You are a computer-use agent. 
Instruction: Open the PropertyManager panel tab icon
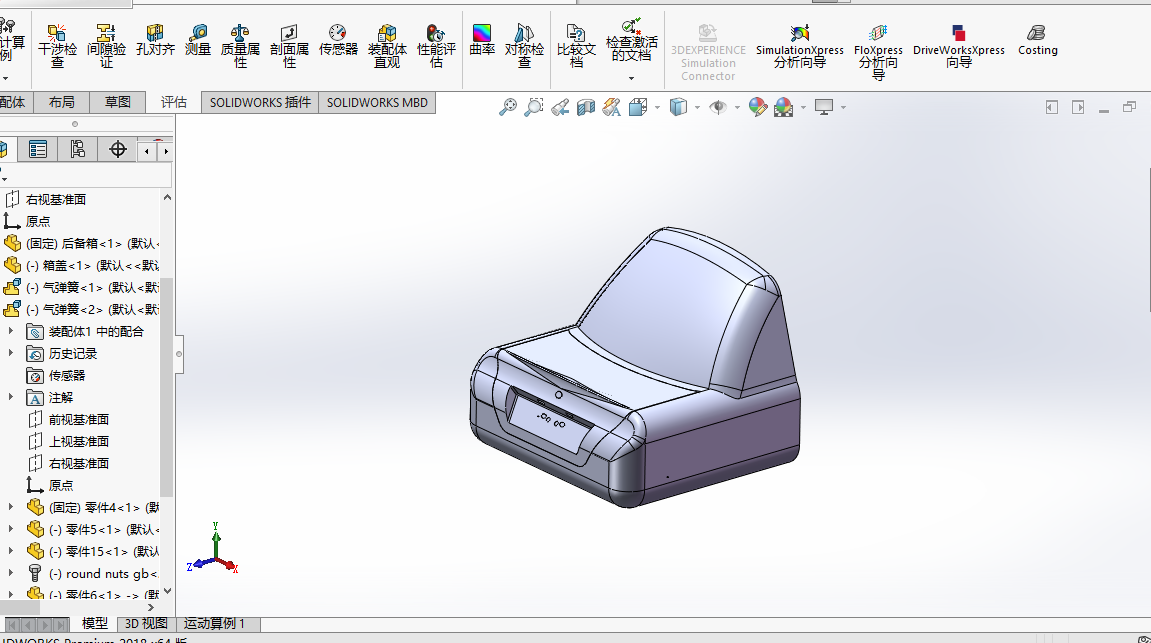[x=38, y=150]
